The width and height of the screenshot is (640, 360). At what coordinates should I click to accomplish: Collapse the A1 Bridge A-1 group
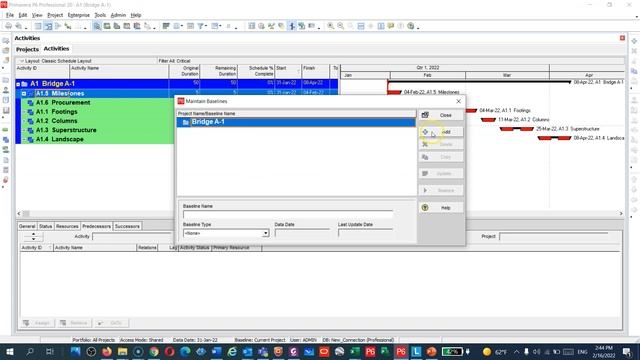pyautogui.click(x=18, y=84)
